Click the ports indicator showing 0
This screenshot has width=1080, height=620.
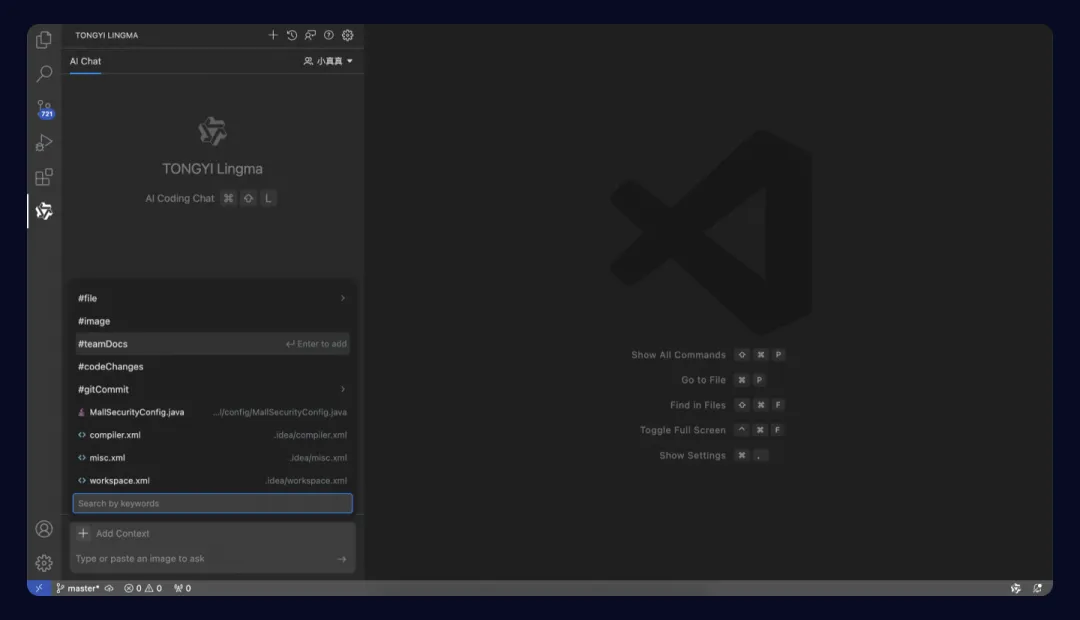183,588
